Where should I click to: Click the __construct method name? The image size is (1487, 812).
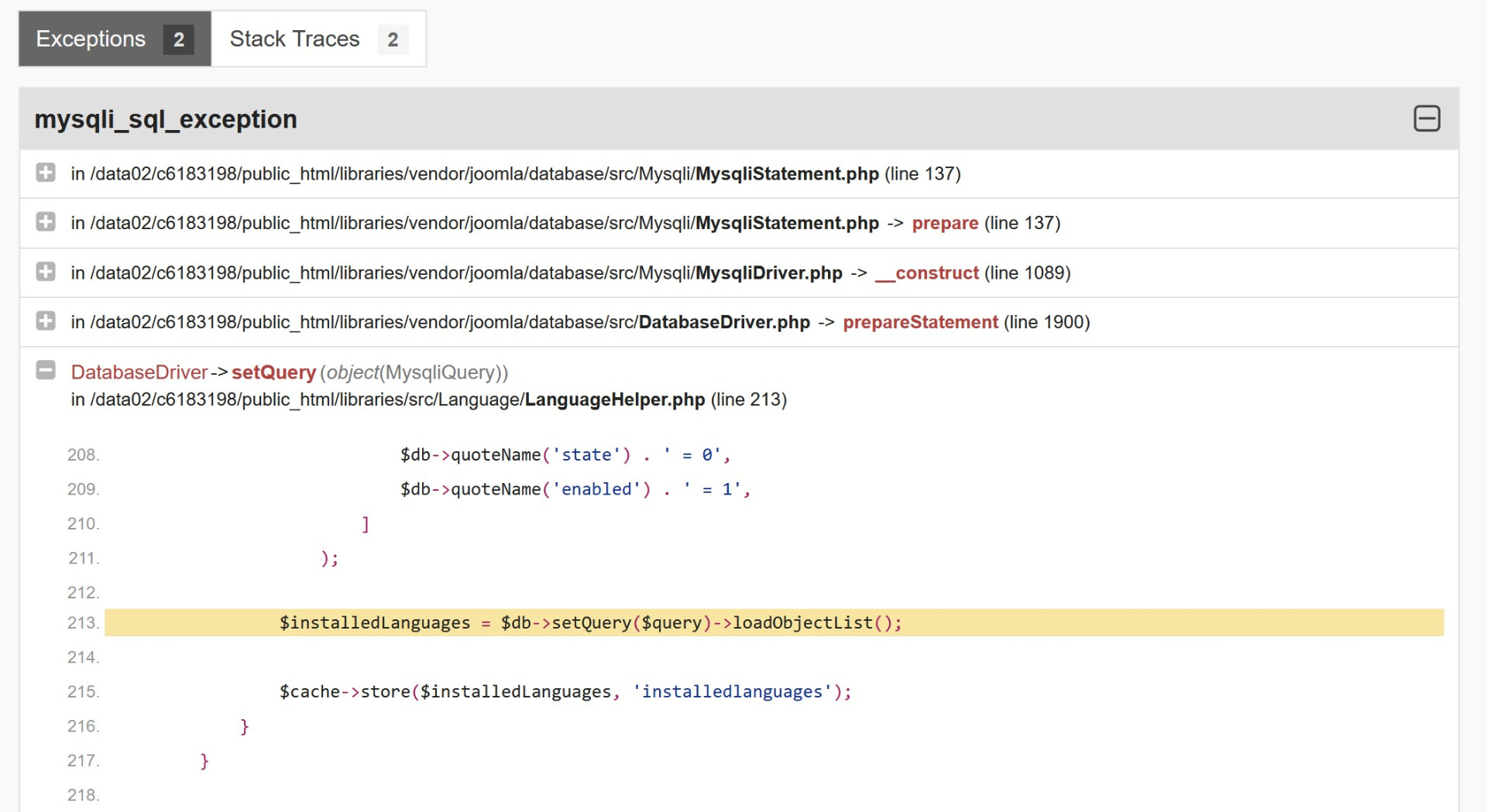pyautogui.click(x=927, y=272)
